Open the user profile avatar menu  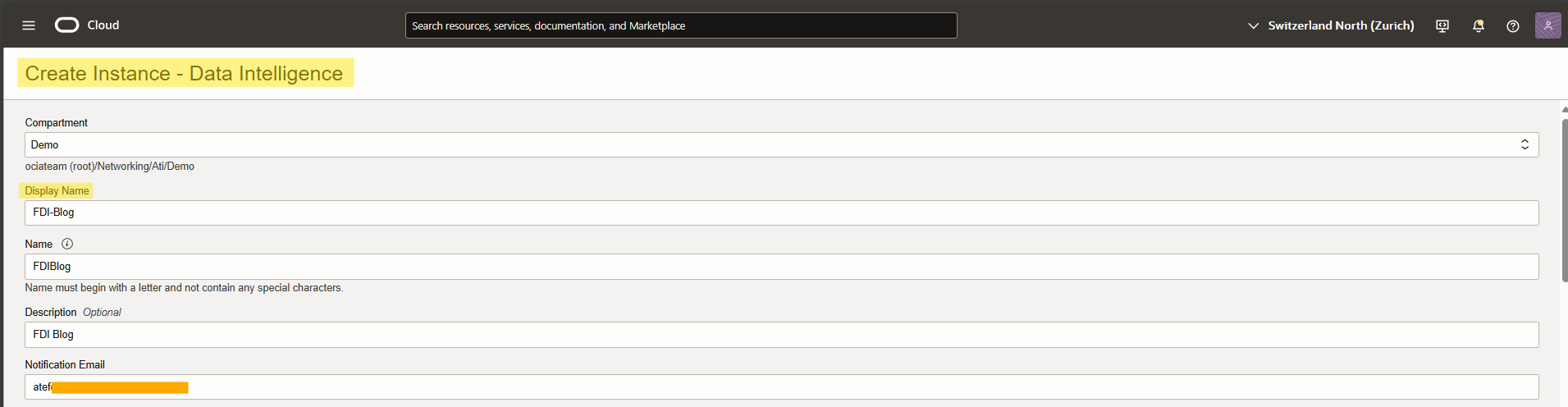pyautogui.click(x=1547, y=25)
